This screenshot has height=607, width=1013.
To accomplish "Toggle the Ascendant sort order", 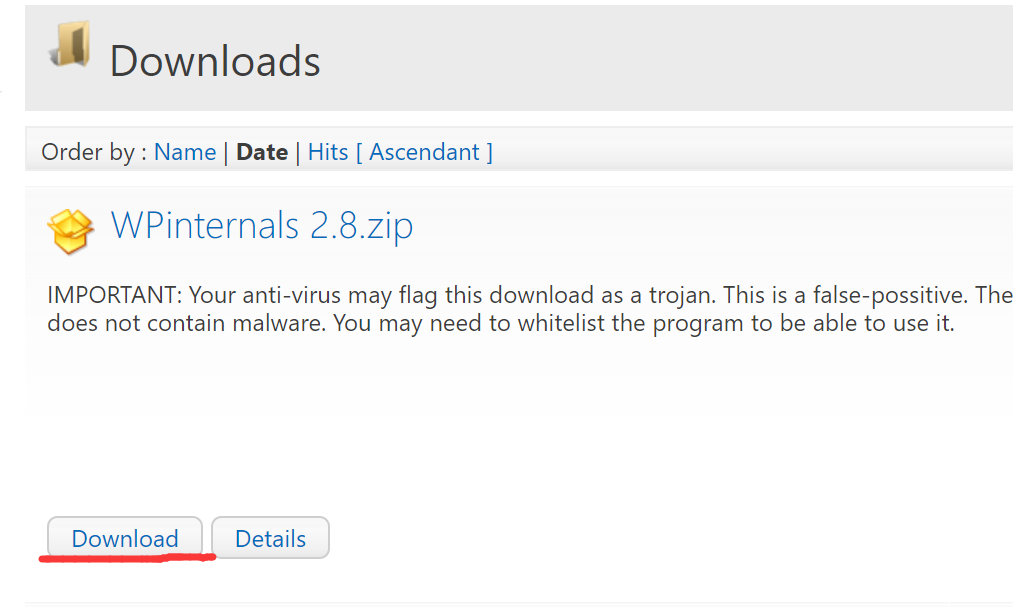I will 430,152.
